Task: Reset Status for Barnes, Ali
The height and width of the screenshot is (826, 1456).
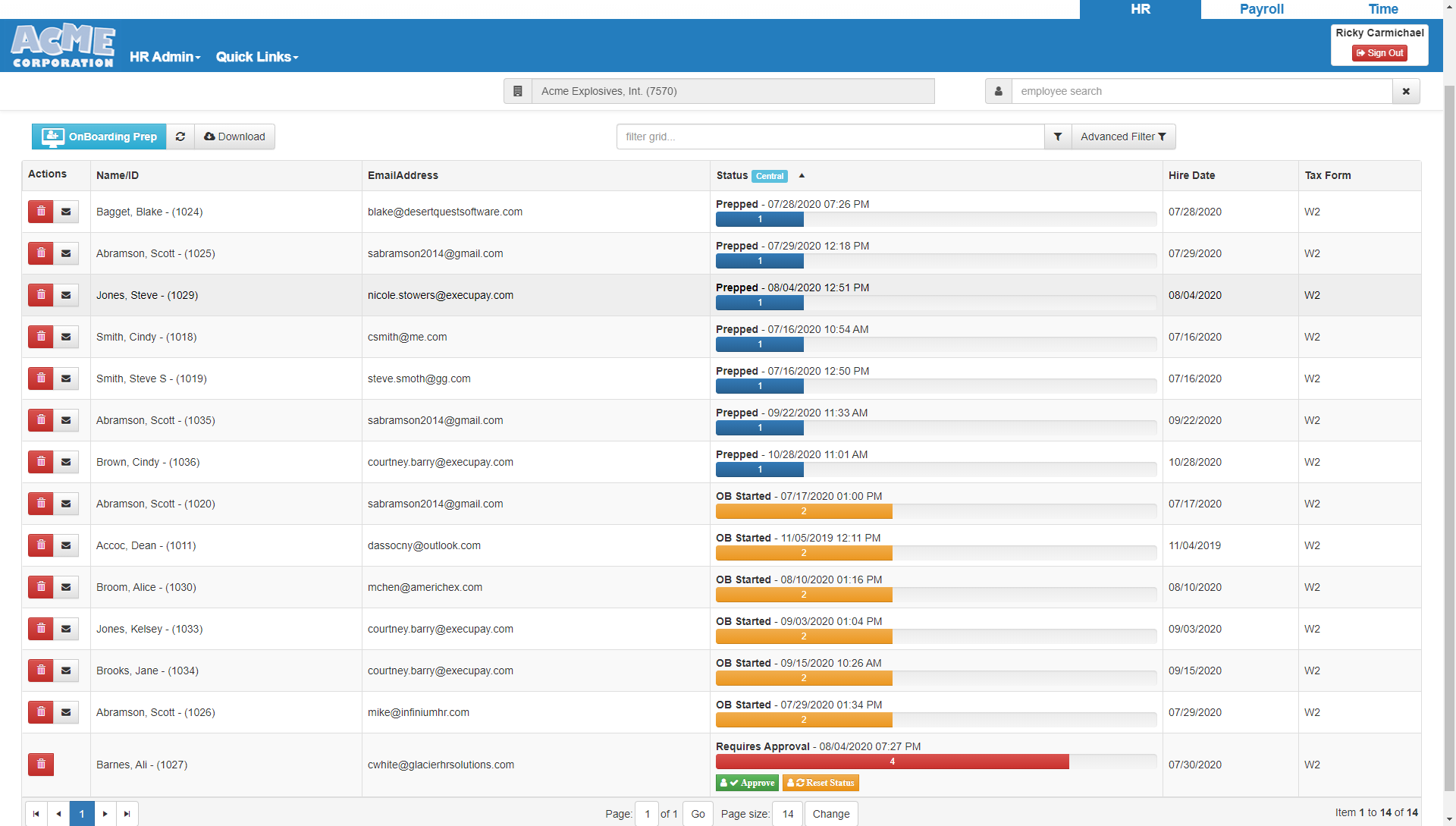Action: coord(821,783)
